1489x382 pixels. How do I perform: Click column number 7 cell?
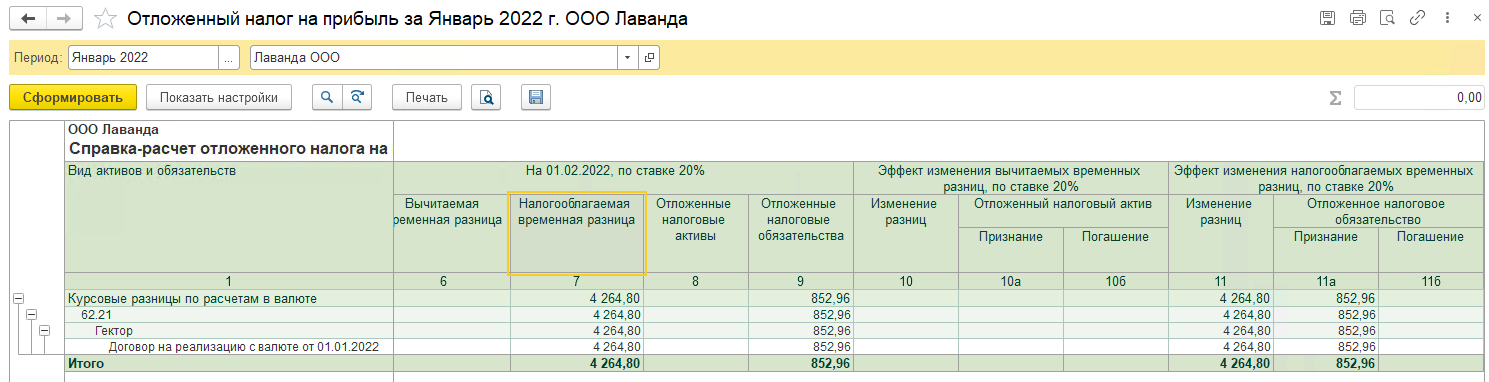coord(577,282)
